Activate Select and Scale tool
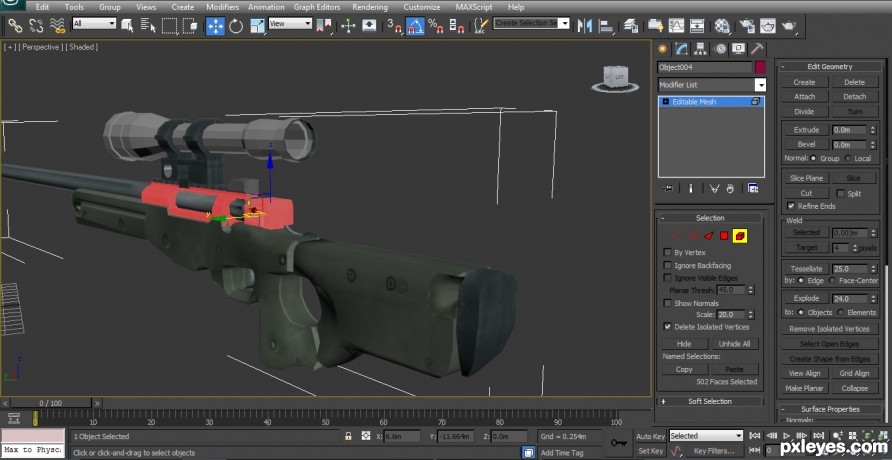892x460 pixels. (258, 26)
